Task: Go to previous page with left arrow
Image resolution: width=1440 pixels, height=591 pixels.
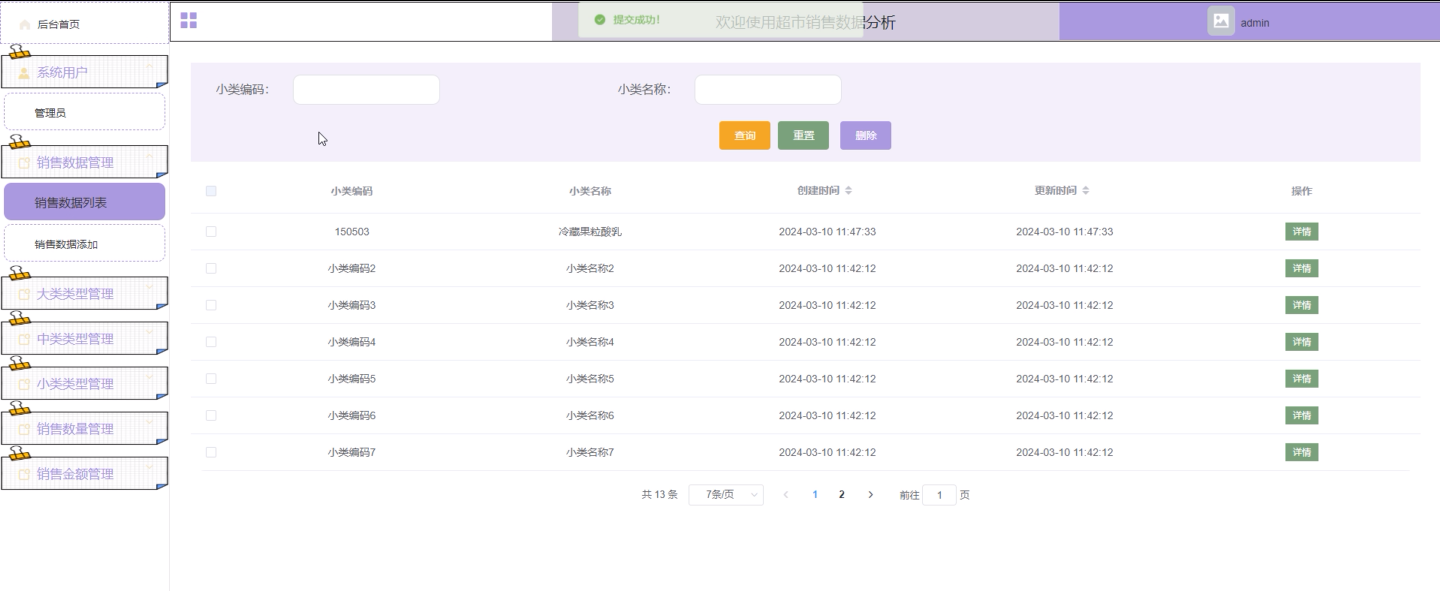Action: click(x=786, y=495)
